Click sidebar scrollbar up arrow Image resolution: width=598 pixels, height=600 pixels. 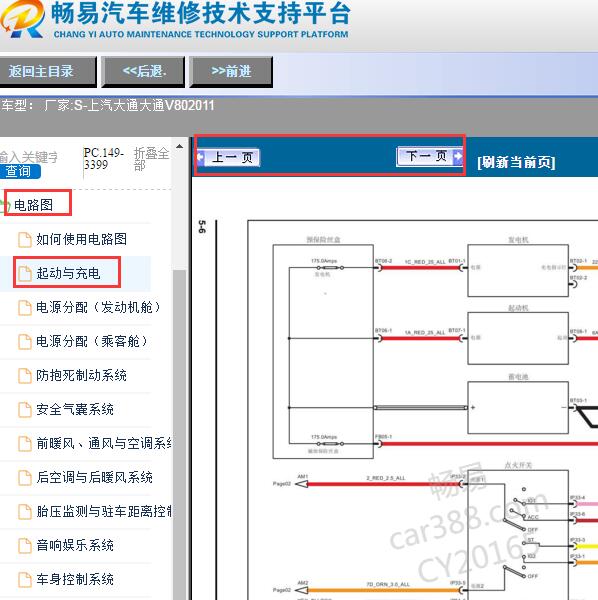[179, 147]
